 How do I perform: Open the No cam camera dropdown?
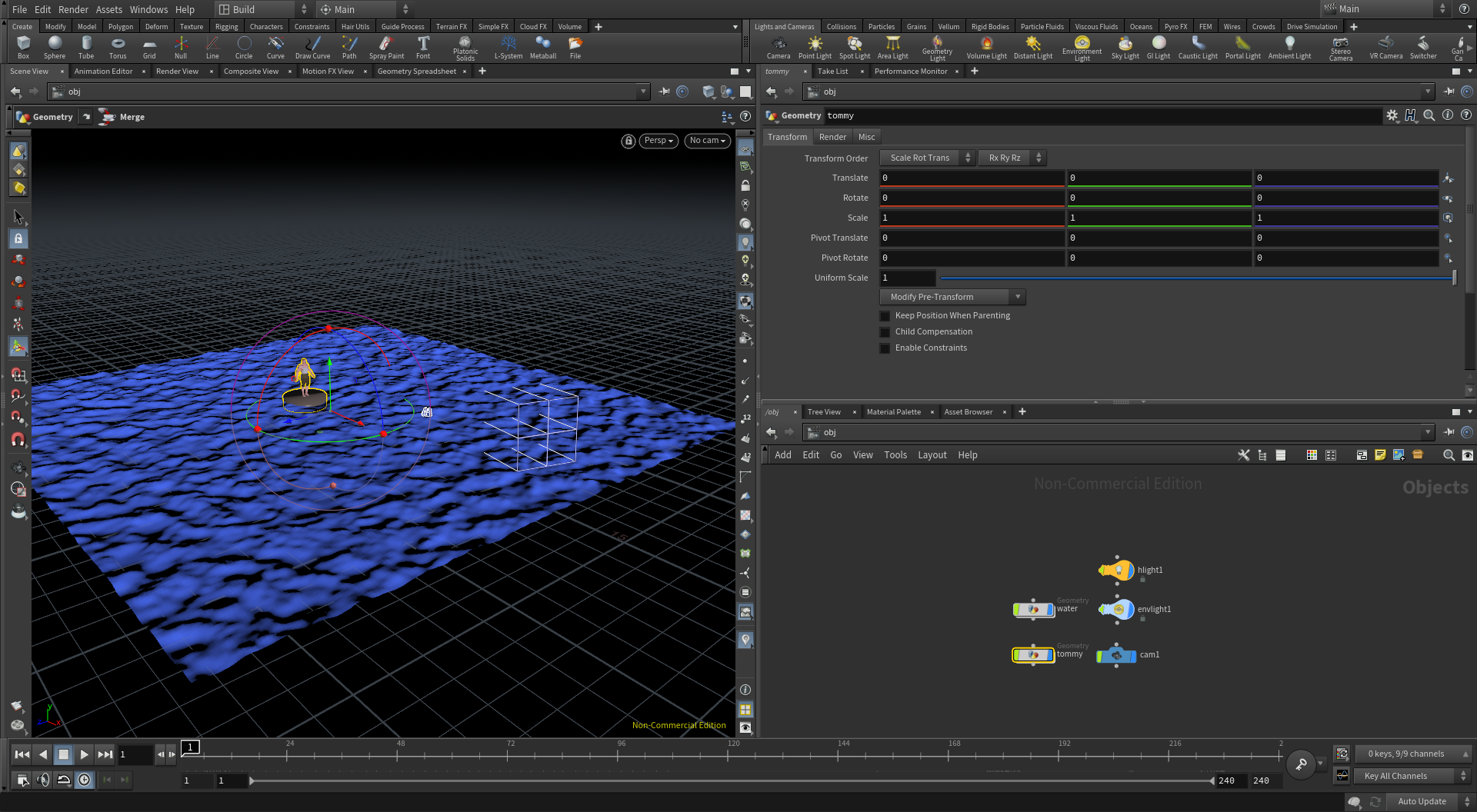coord(707,141)
